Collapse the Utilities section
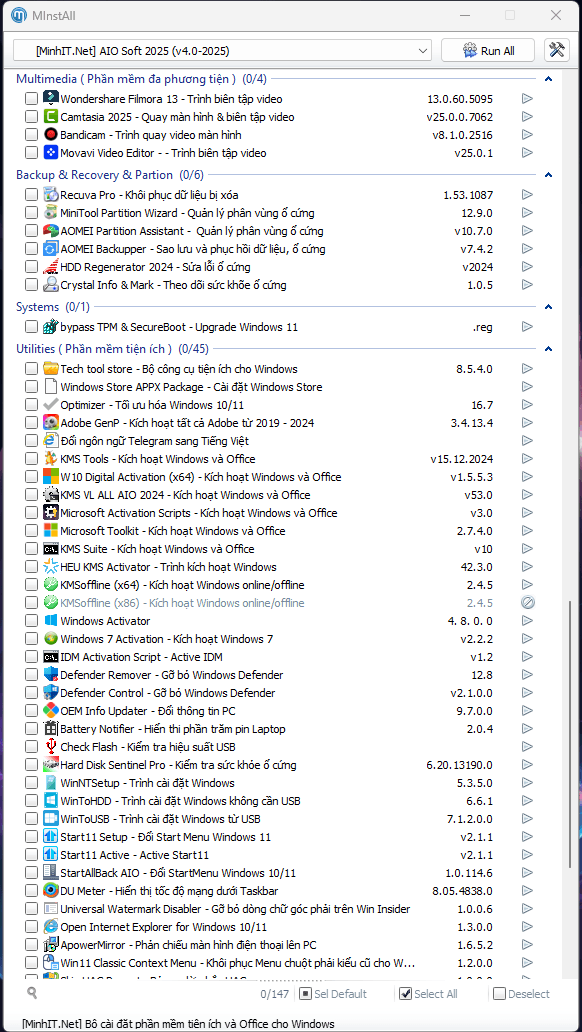This screenshot has height=1032, width=582. point(548,349)
